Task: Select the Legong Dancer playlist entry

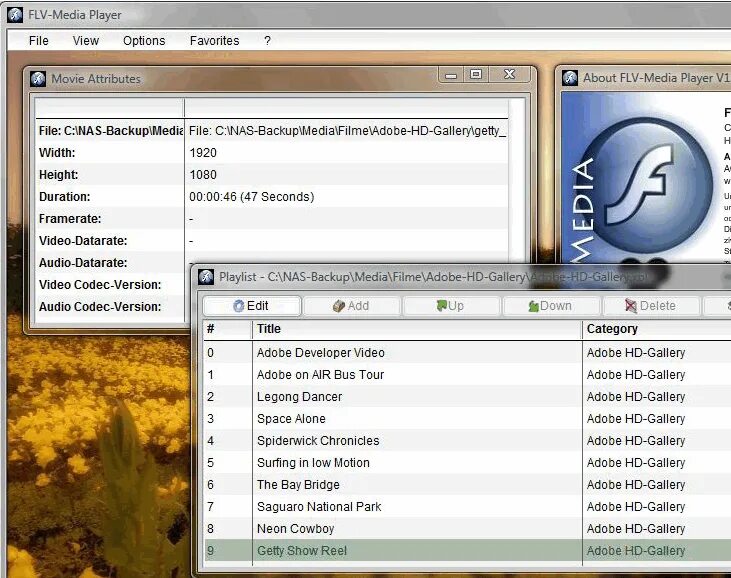Action: pos(467,397)
